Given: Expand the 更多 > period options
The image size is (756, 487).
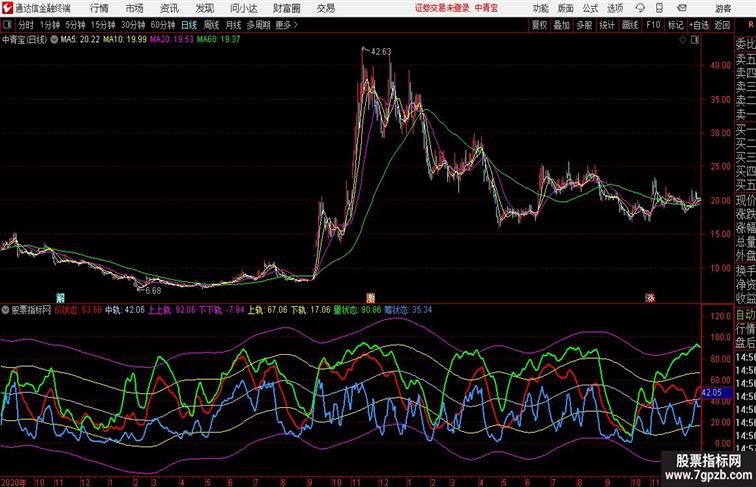Looking at the screenshot, I should (x=286, y=25).
